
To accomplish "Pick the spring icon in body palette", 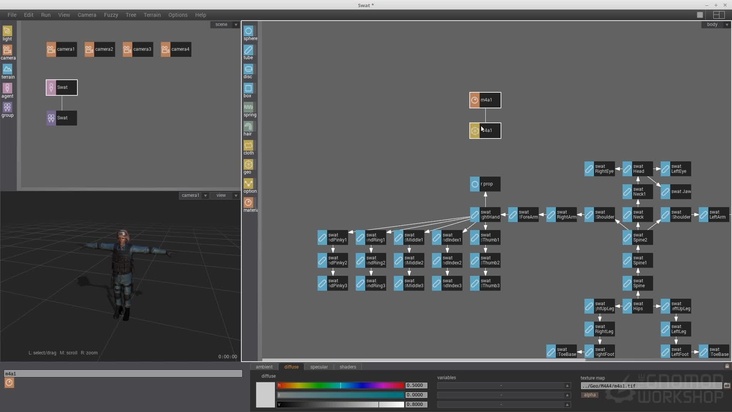I will click(249, 107).
